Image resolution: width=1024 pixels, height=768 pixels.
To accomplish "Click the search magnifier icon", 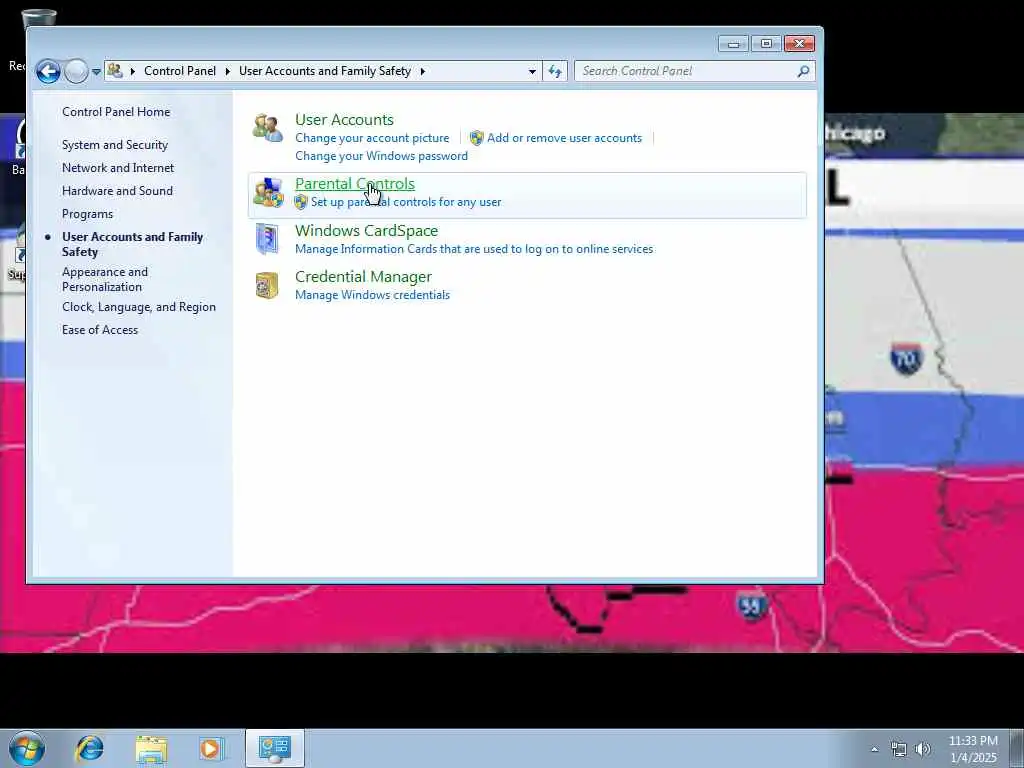I will 803,71.
